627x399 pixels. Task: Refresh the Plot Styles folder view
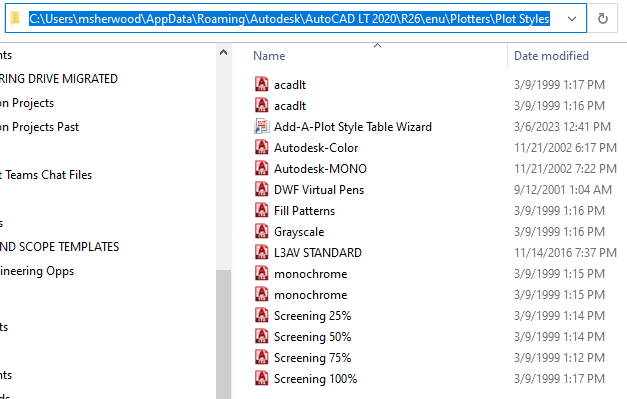(x=603, y=18)
